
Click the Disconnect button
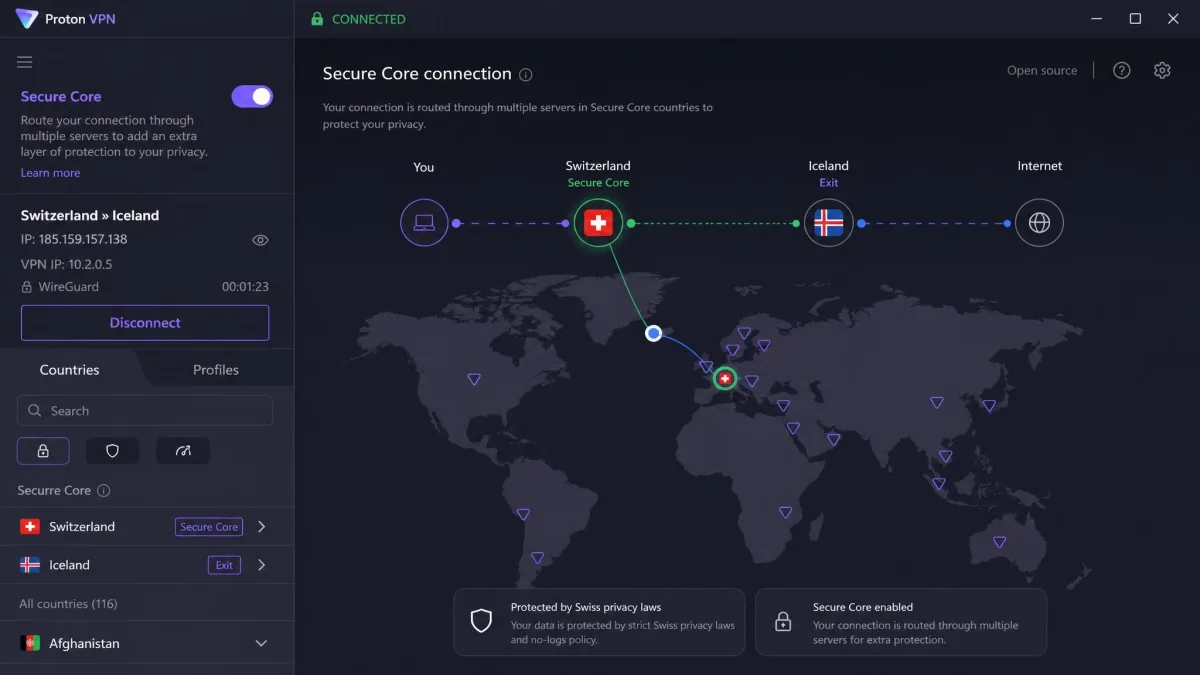[145, 323]
